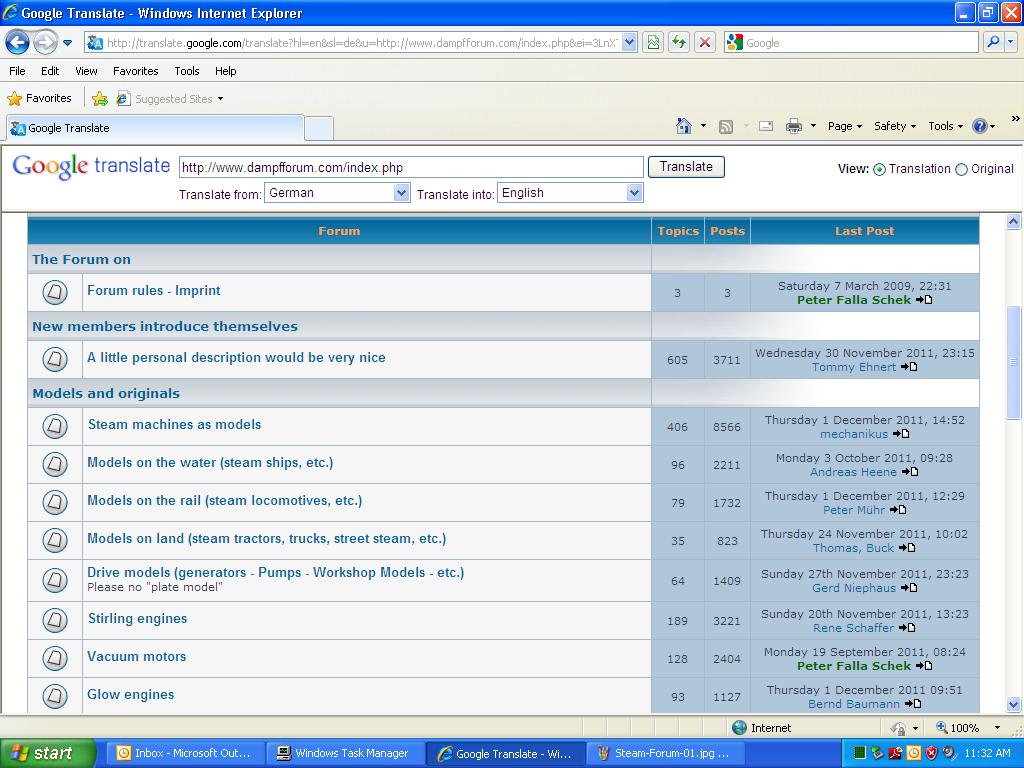Click the page vertical scrollbar thumb
This screenshot has height=768, width=1024.
coord(1014,362)
